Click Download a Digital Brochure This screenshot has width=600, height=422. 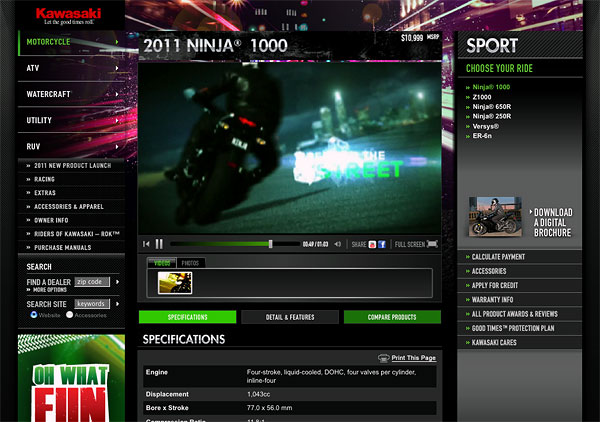tap(553, 222)
